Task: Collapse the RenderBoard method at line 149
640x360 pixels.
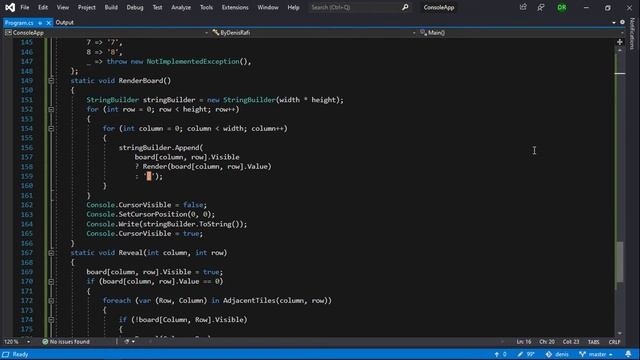Action: 51,81
